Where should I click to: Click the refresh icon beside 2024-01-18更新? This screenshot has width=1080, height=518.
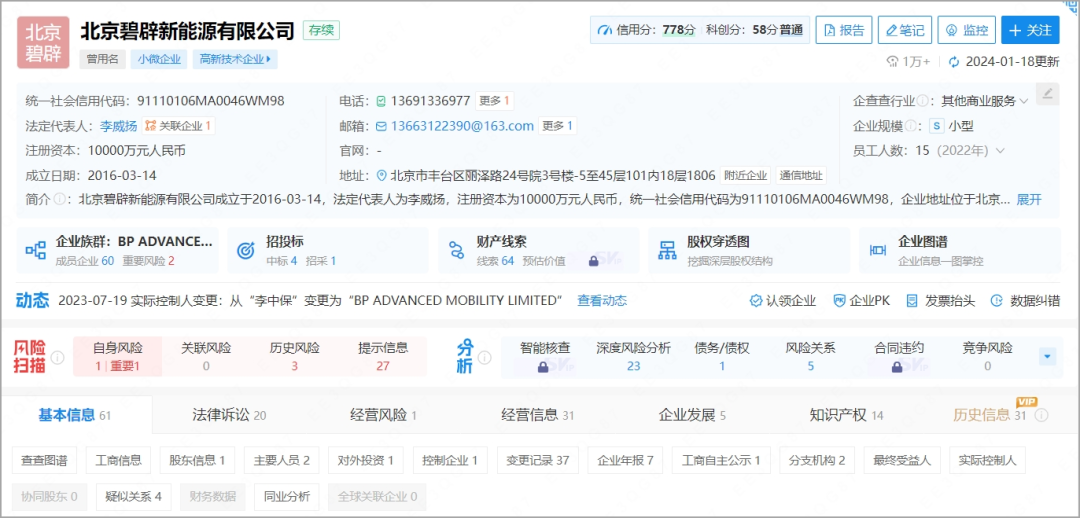click(954, 62)
